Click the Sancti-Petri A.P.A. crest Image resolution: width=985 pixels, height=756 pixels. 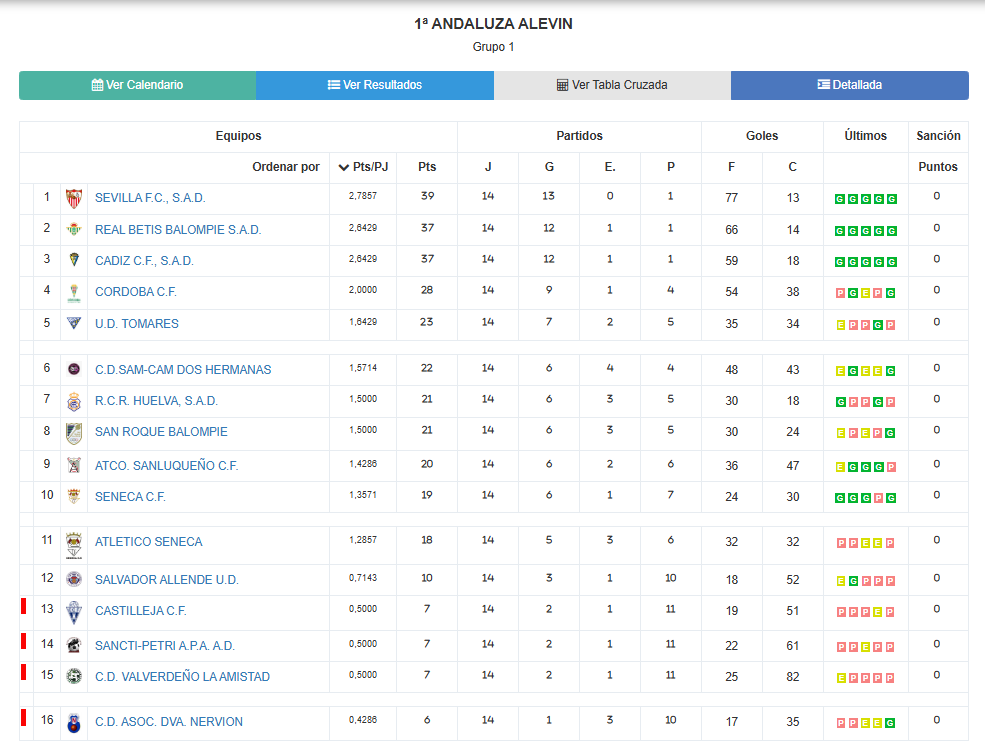[x=73, y=645]
